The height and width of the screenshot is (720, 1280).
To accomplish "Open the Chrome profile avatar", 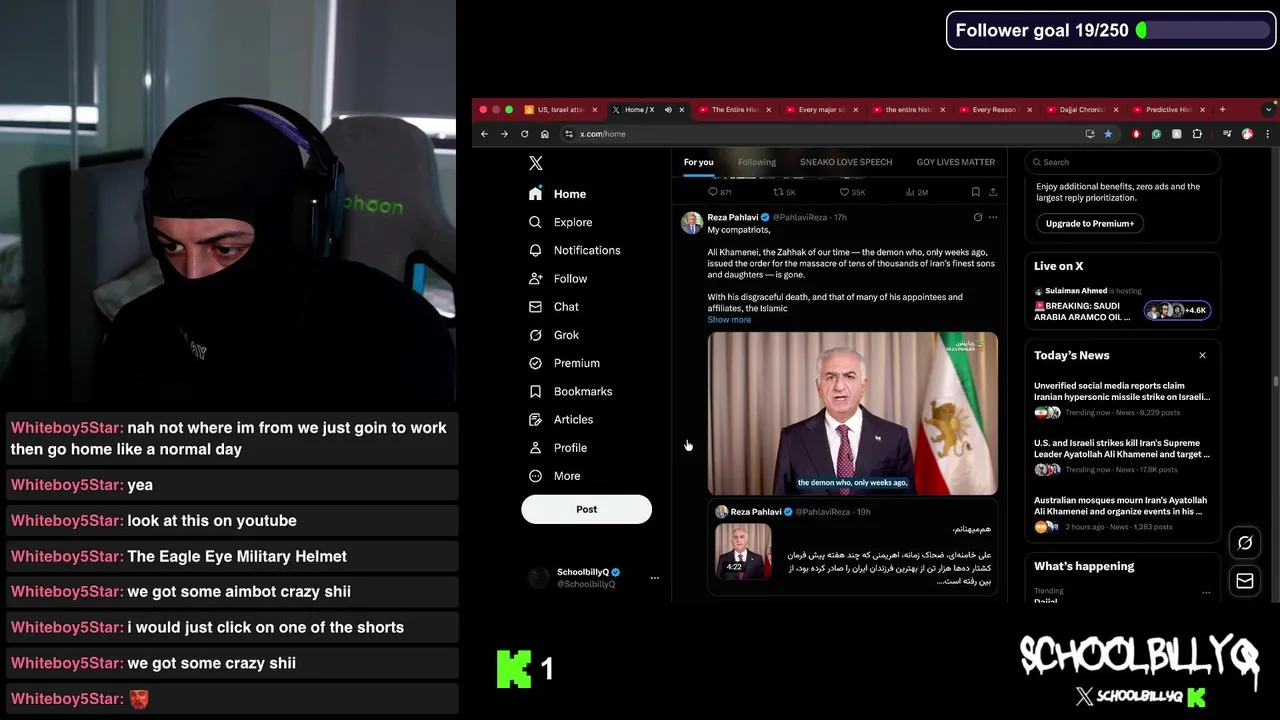I will coord(1247,134).
